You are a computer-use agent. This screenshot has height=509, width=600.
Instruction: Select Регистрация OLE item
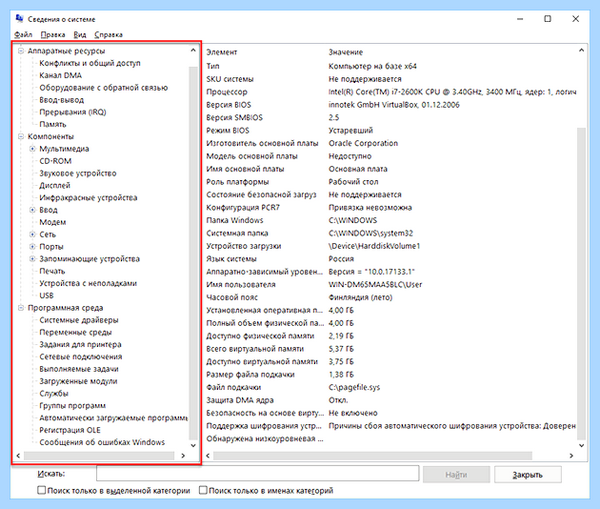pyautogui.click(x=70, y=431)
